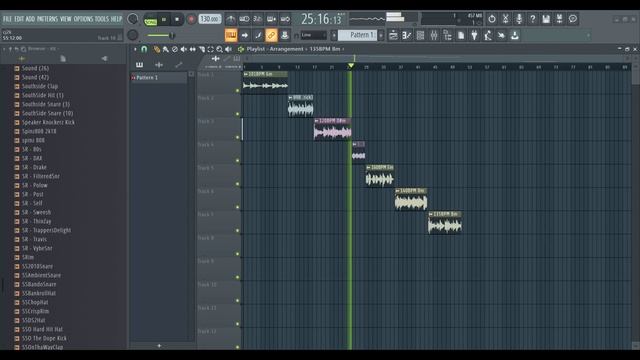Open pattern options arrow right of Pattern 1
640x360 pixels.
[381, 36]
